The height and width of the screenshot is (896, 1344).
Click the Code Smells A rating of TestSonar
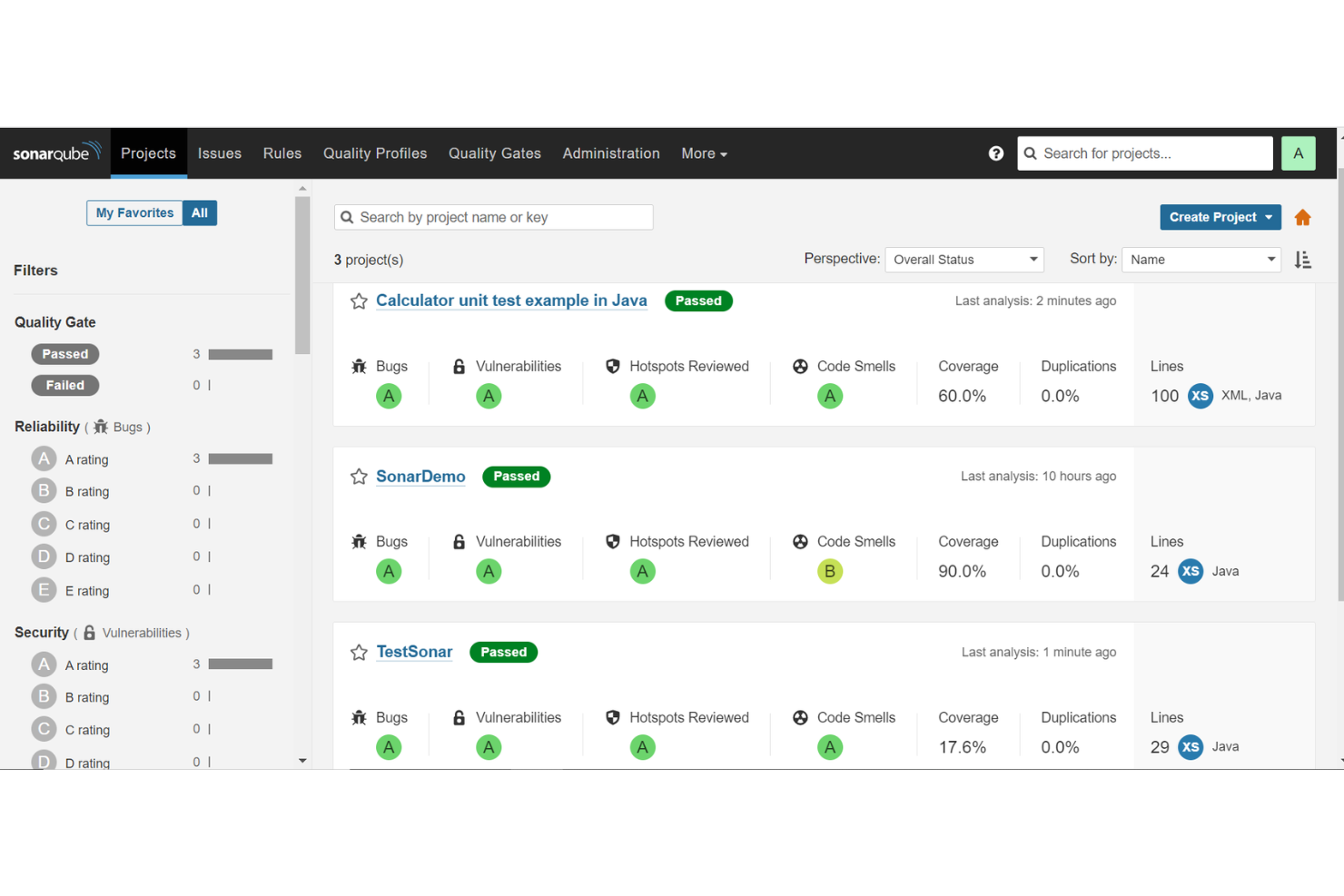coord(829,747)
